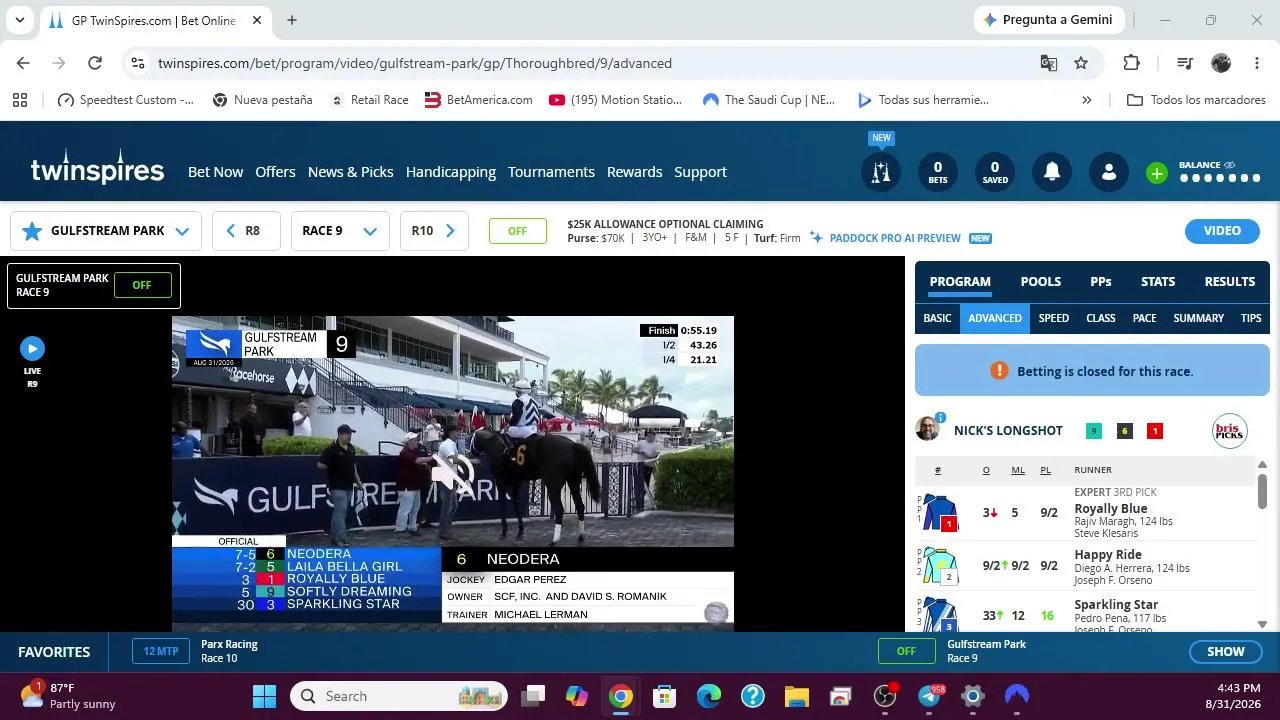Open the notifications bell
Image resolution: width=1280 pixels, height=720 pixels.
(1052, 172)
